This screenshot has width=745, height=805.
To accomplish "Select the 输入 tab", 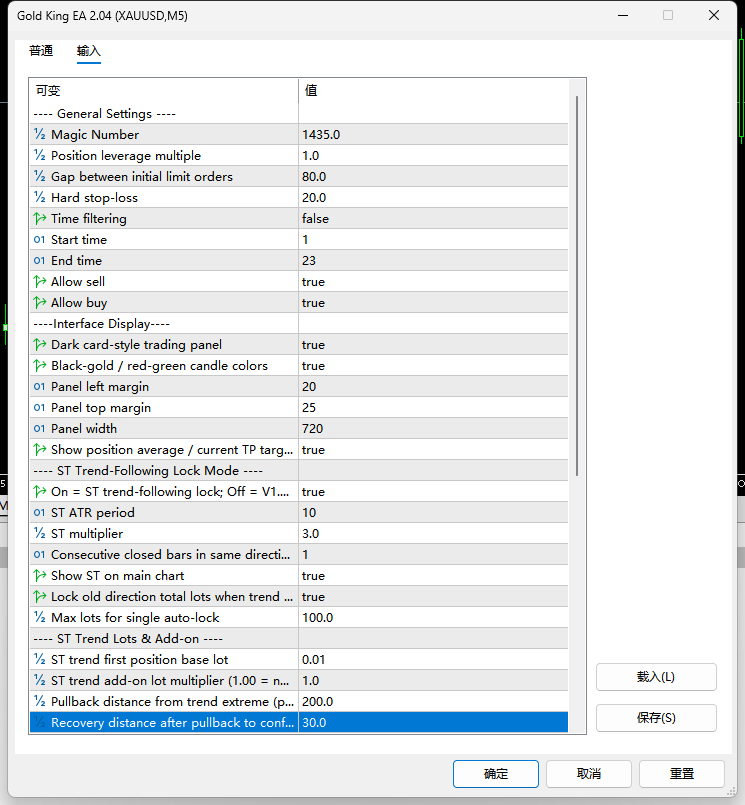I will click(89, 51).
